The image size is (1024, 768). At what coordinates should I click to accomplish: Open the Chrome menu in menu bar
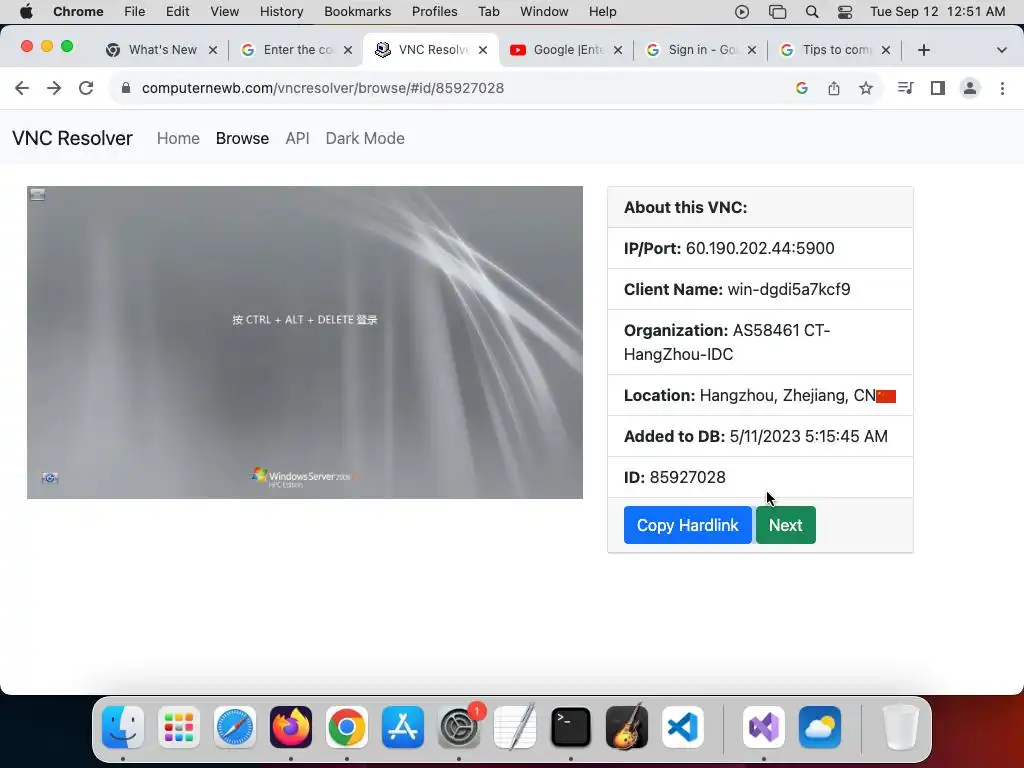pos(78,12)
